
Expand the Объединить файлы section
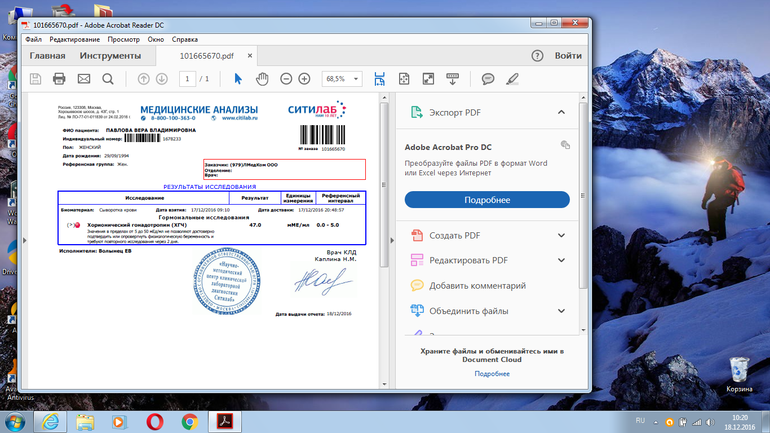(x=561, y=311)
